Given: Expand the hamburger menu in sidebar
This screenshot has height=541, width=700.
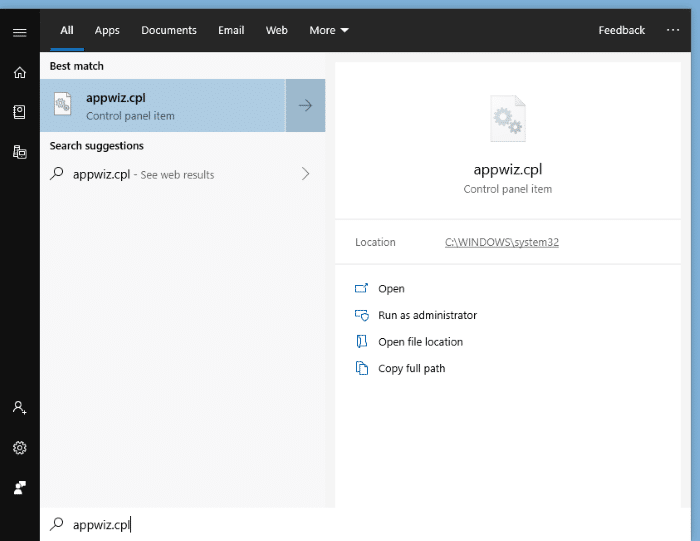Looking at the screenshot, I should tap(20, 33).
